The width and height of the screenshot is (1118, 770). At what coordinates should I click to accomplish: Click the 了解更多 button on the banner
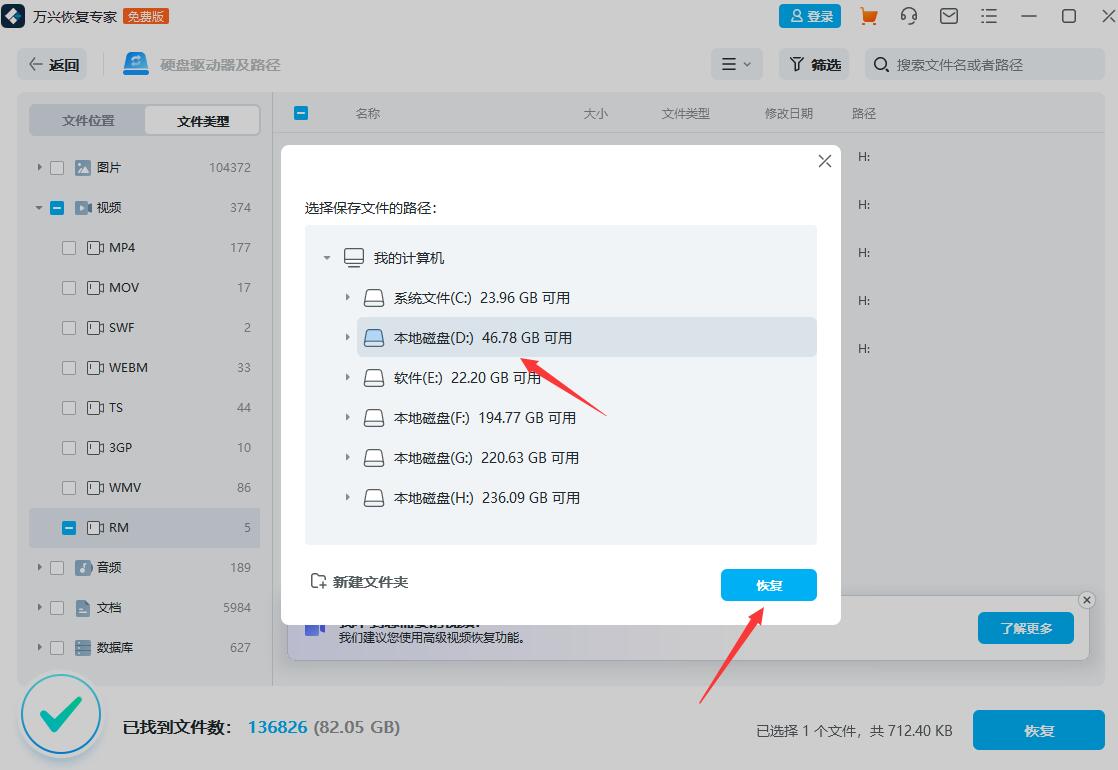point(1025,628)
